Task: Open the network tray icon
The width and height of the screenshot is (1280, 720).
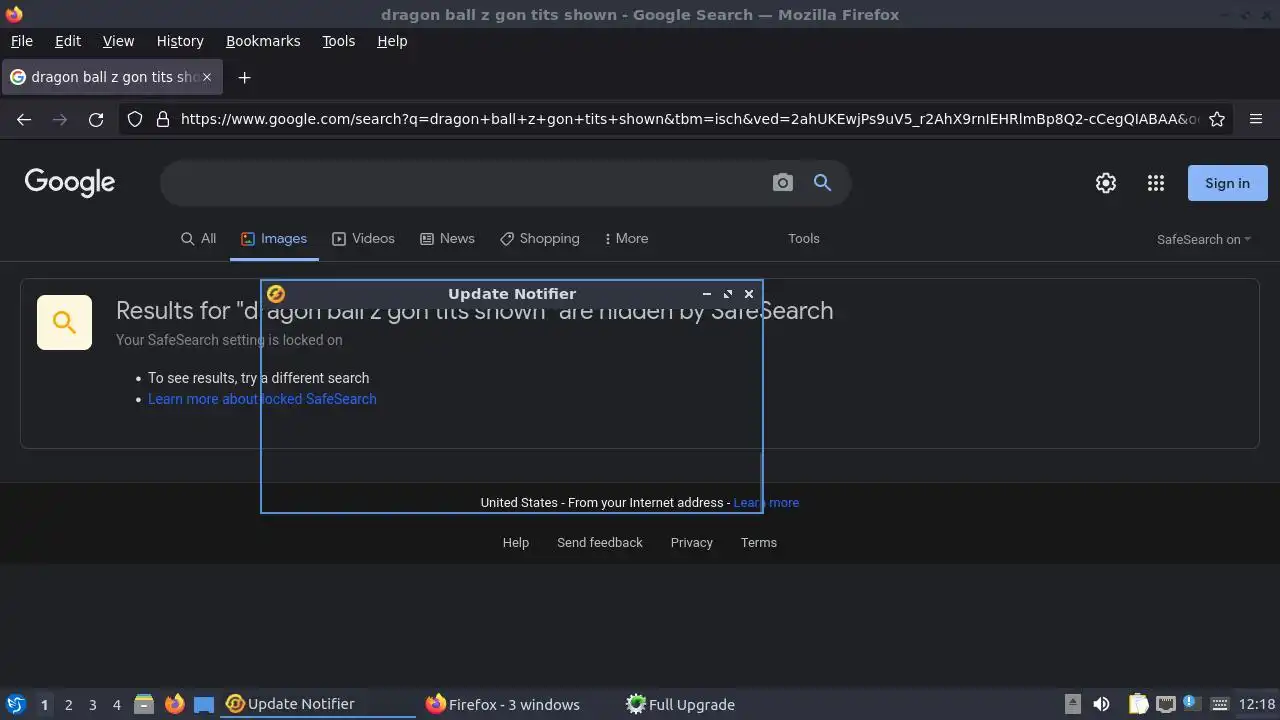Action: coord(1165,704)
